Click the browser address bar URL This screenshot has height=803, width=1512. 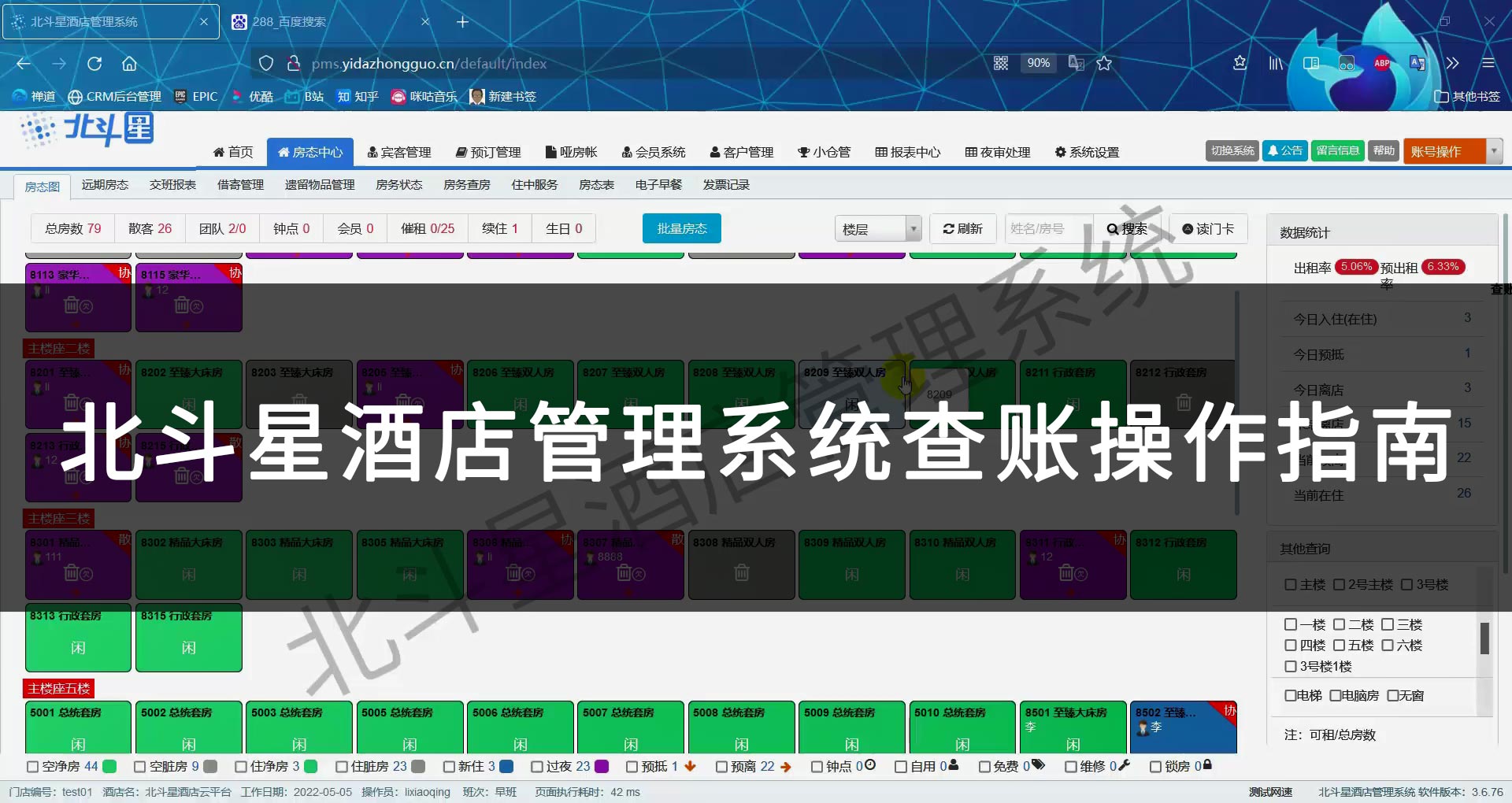429,64
